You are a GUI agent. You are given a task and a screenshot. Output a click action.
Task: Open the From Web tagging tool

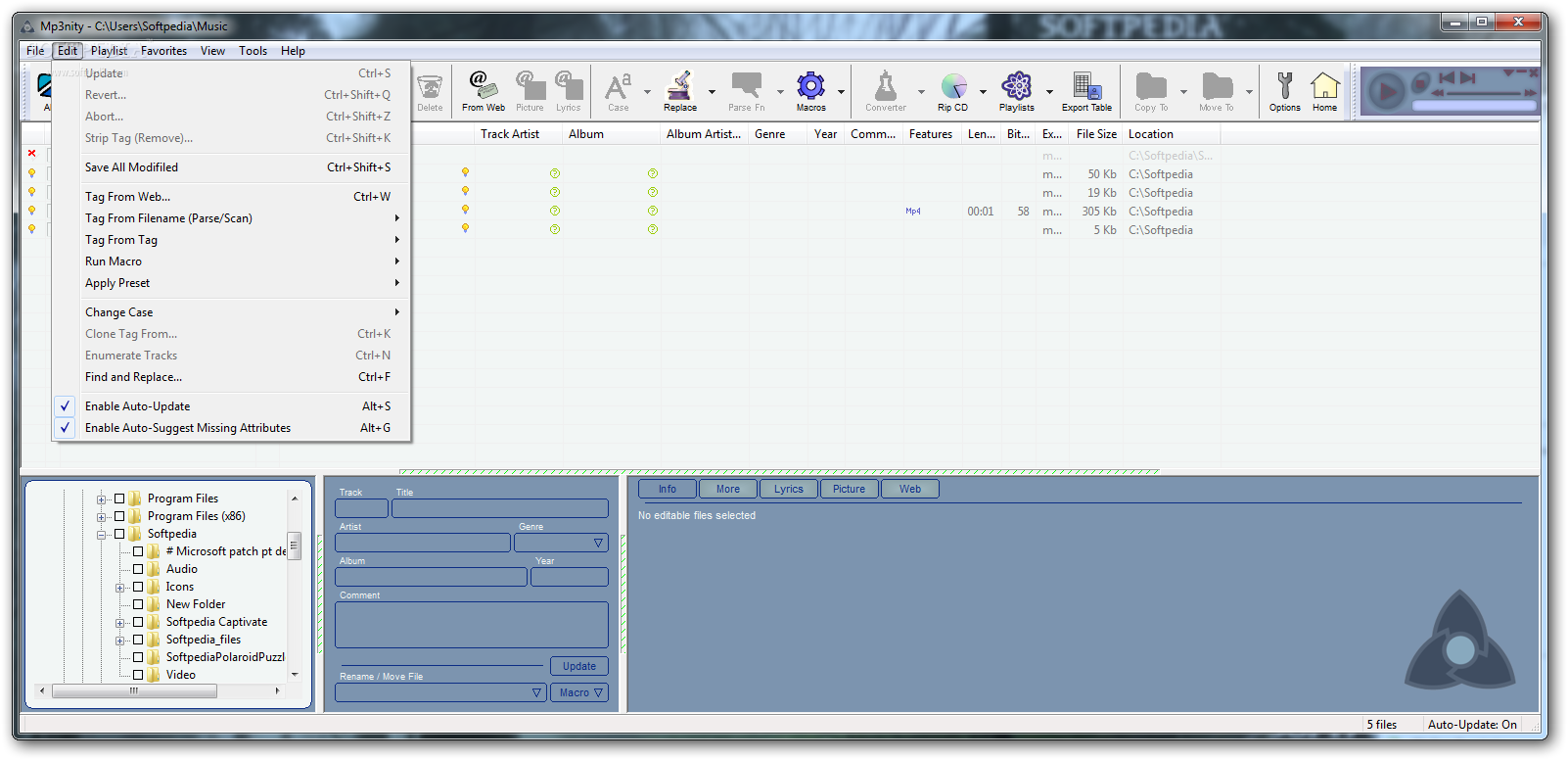point(484,92)
